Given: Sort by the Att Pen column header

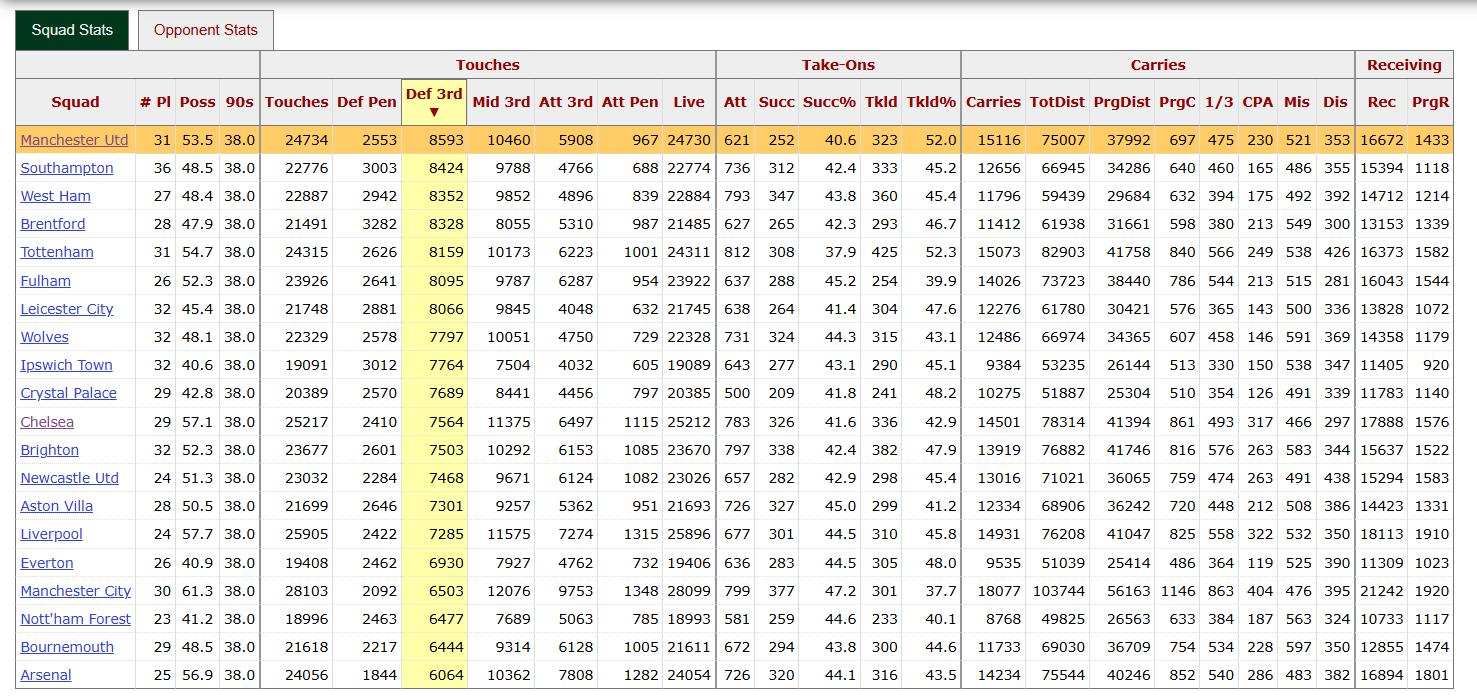Looking at the screenshot, I should click(x=630, y=102).
